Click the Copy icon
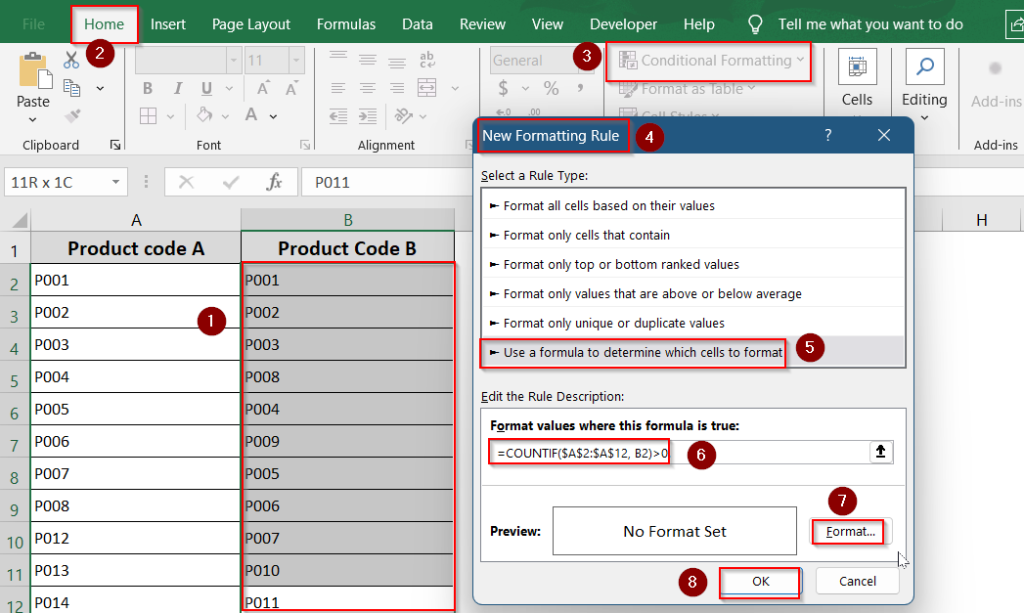The width and height of the screenshot is (1024, 613). click(71, 88)
